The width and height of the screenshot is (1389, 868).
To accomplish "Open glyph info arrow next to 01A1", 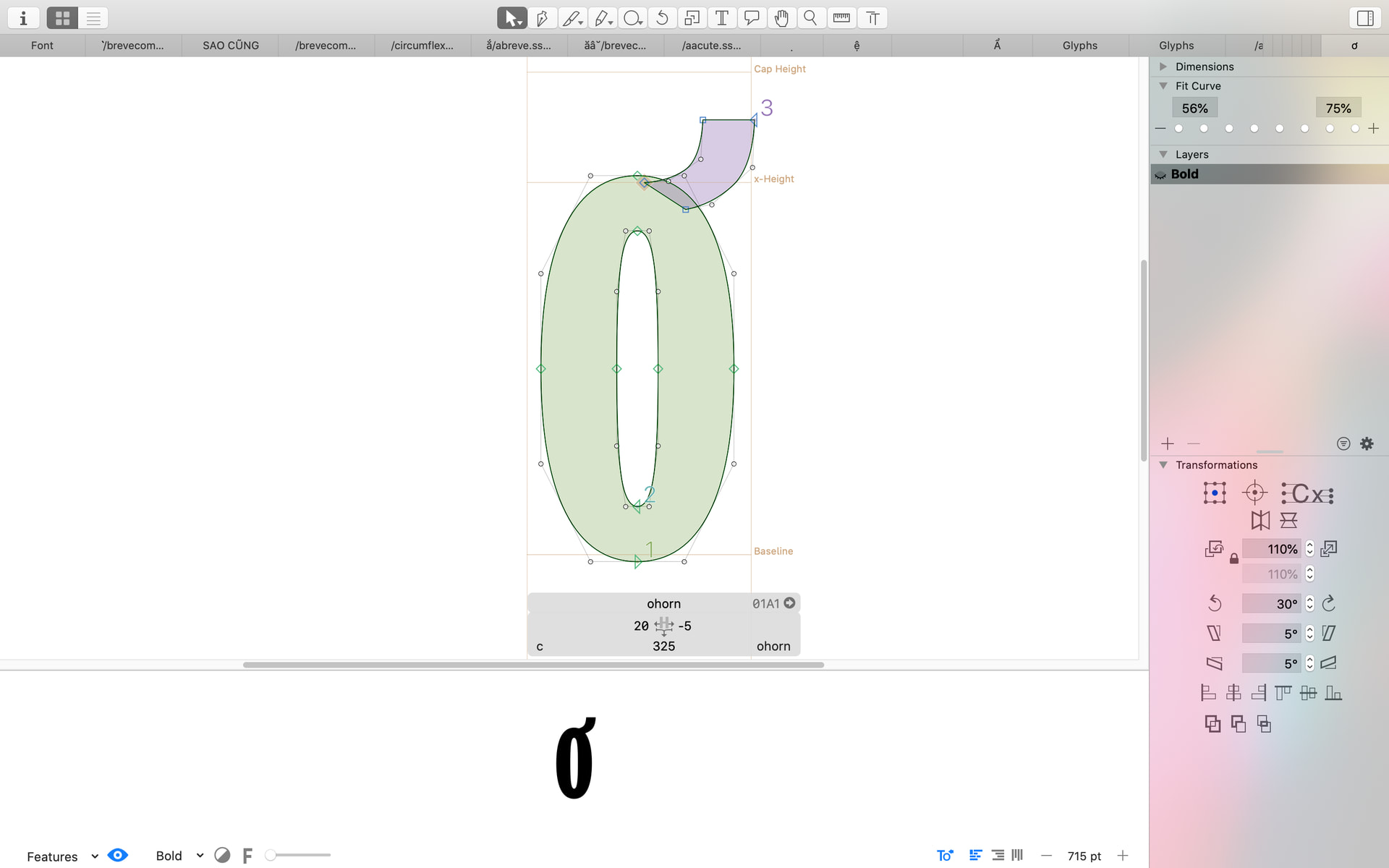I will click(x=789, y=603).
